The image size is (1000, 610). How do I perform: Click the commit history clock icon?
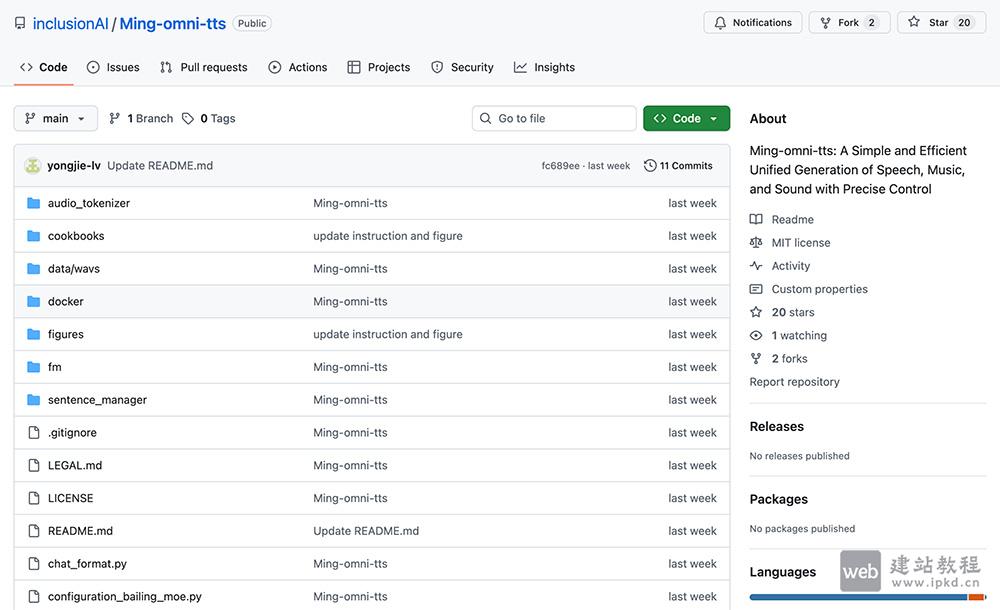[650, 166]
